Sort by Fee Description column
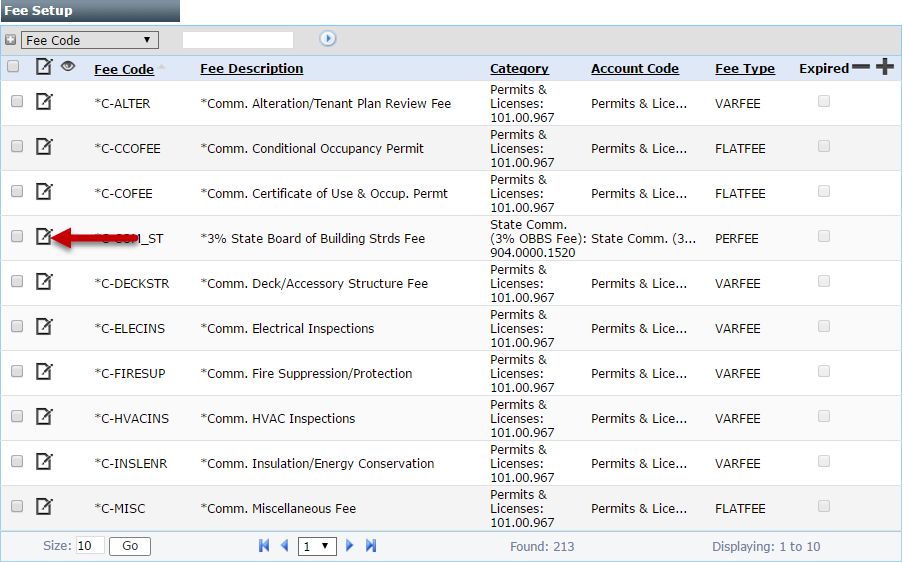 pos(251,68)
